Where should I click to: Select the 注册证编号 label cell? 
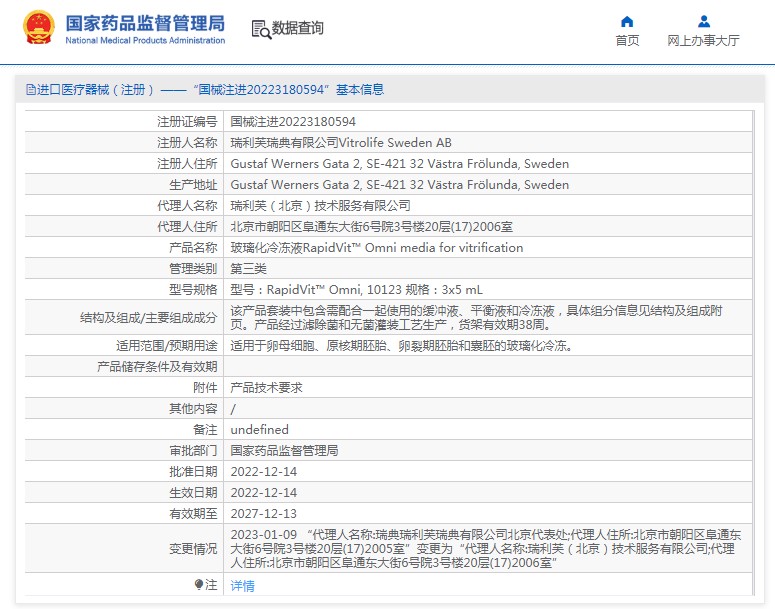pos(124,122)
